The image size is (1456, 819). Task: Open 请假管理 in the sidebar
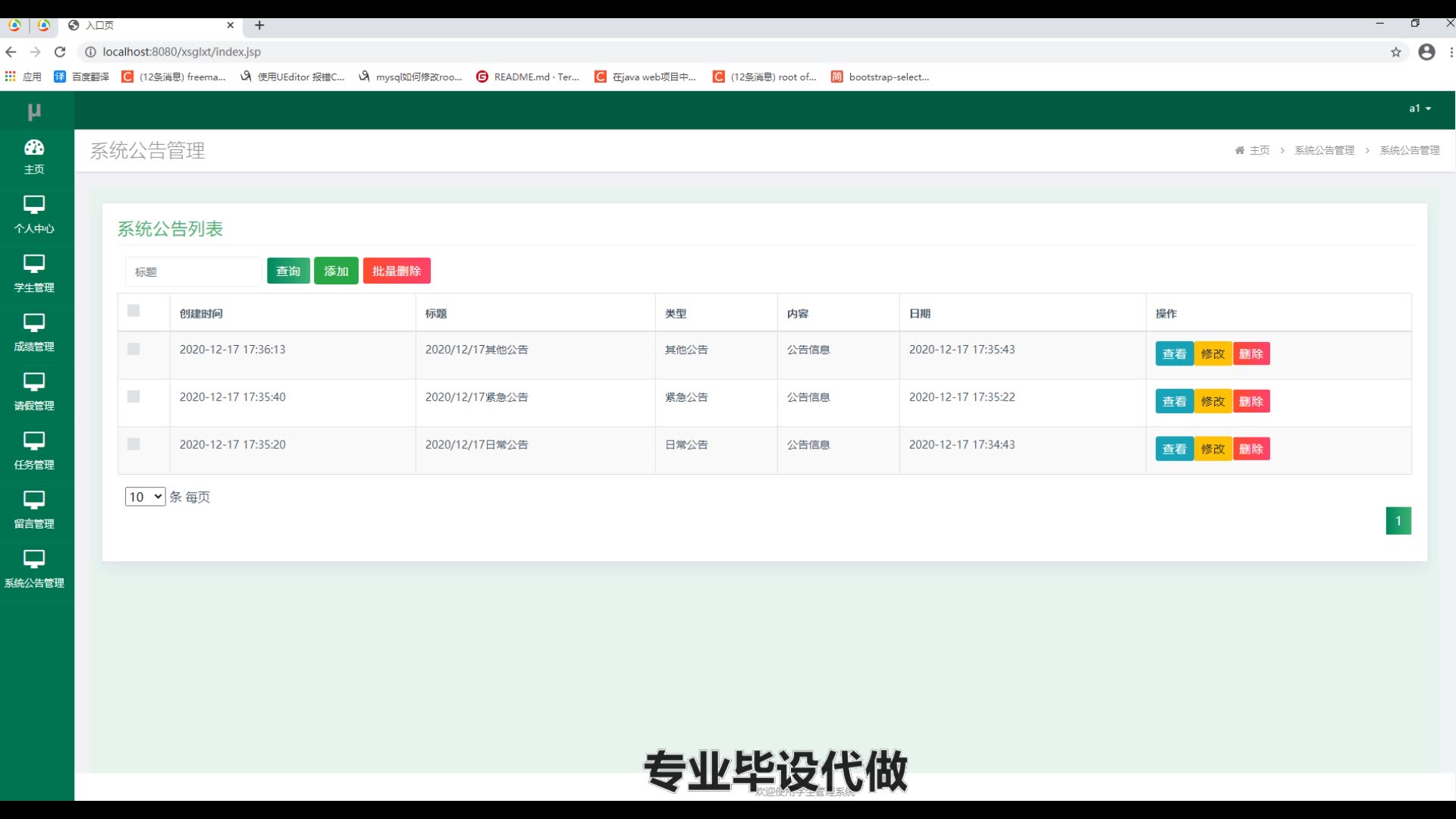tap(34, 393)
